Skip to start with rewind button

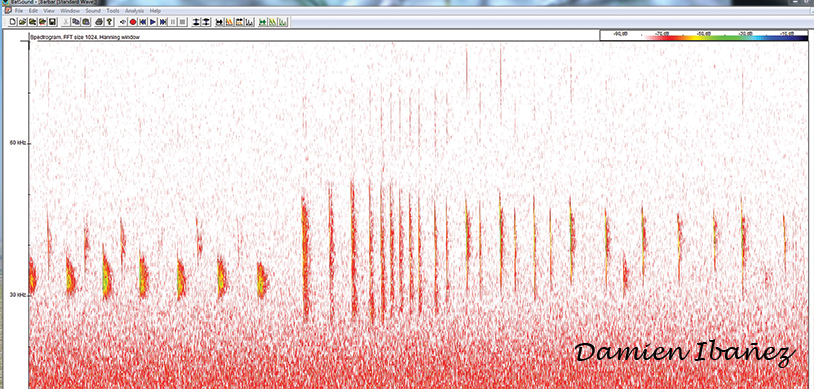tap(143, 22)
